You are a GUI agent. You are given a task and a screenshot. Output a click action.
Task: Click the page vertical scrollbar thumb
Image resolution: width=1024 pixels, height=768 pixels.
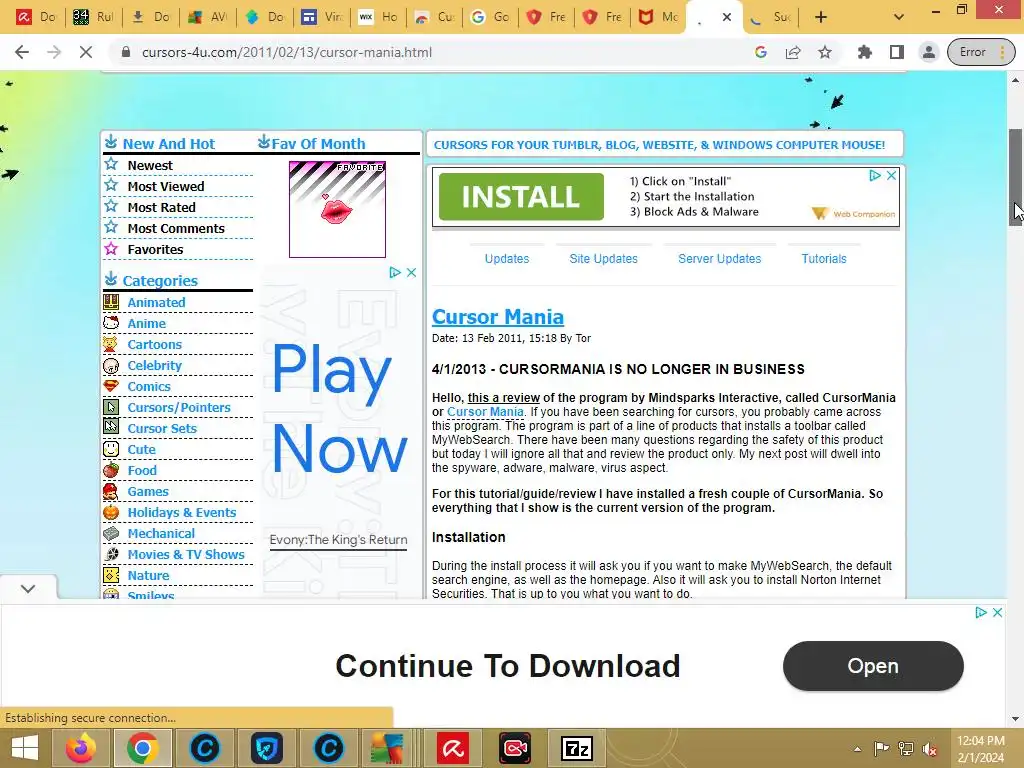pos(1016,178)
